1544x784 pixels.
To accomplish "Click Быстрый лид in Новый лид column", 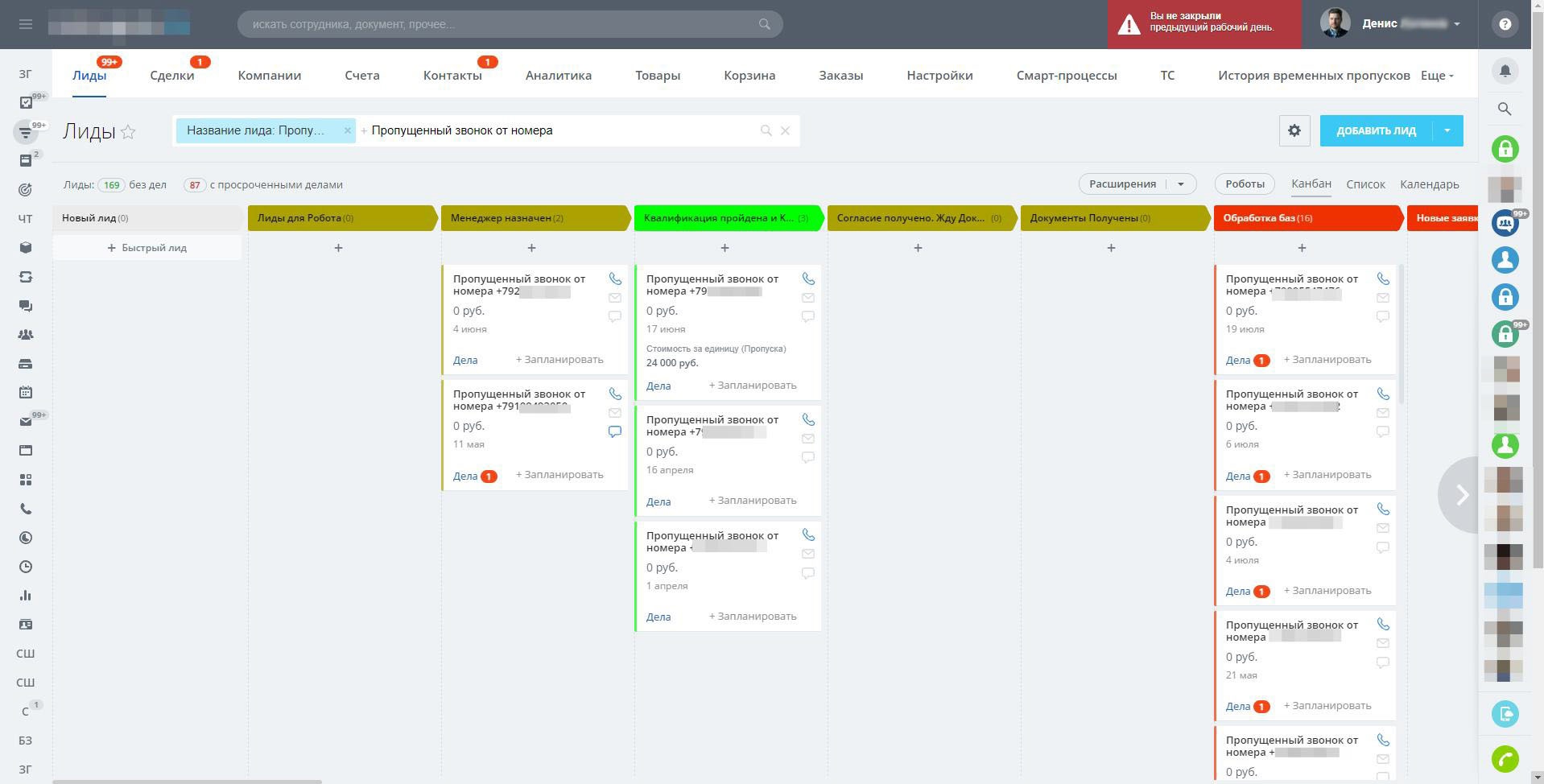I will [147, 248].
